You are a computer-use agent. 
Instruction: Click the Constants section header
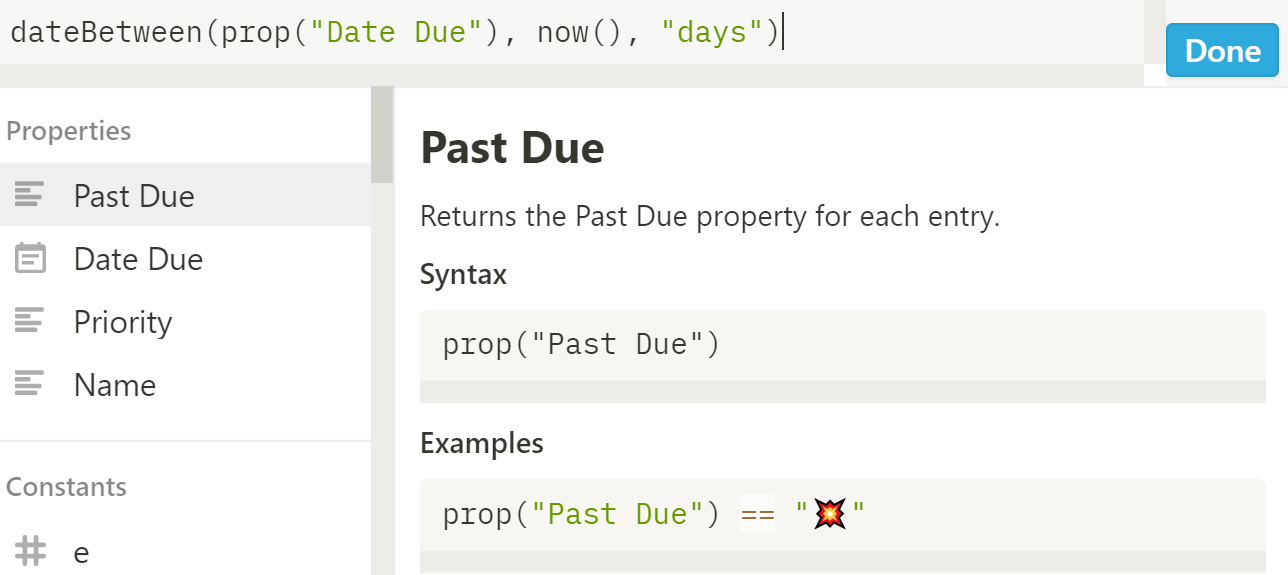pyautogui.click(x=66, y=487)
